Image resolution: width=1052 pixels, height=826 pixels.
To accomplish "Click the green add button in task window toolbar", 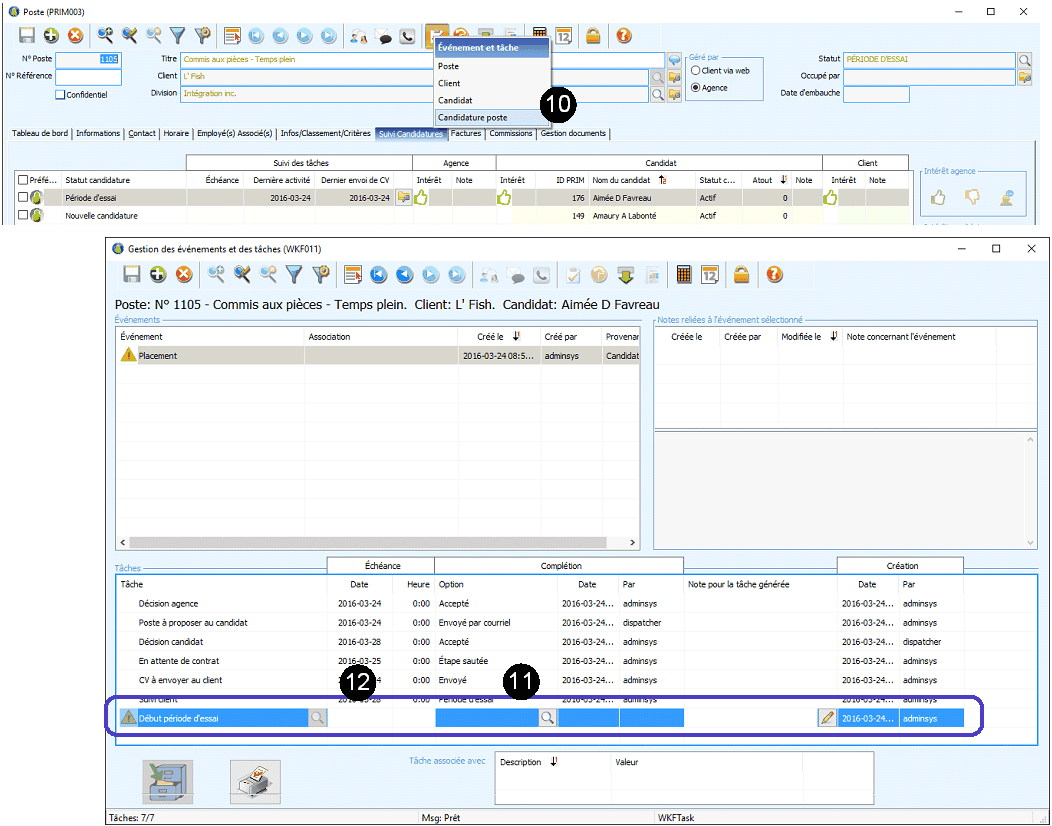I will pyautogui.click(x=158, y=275).
